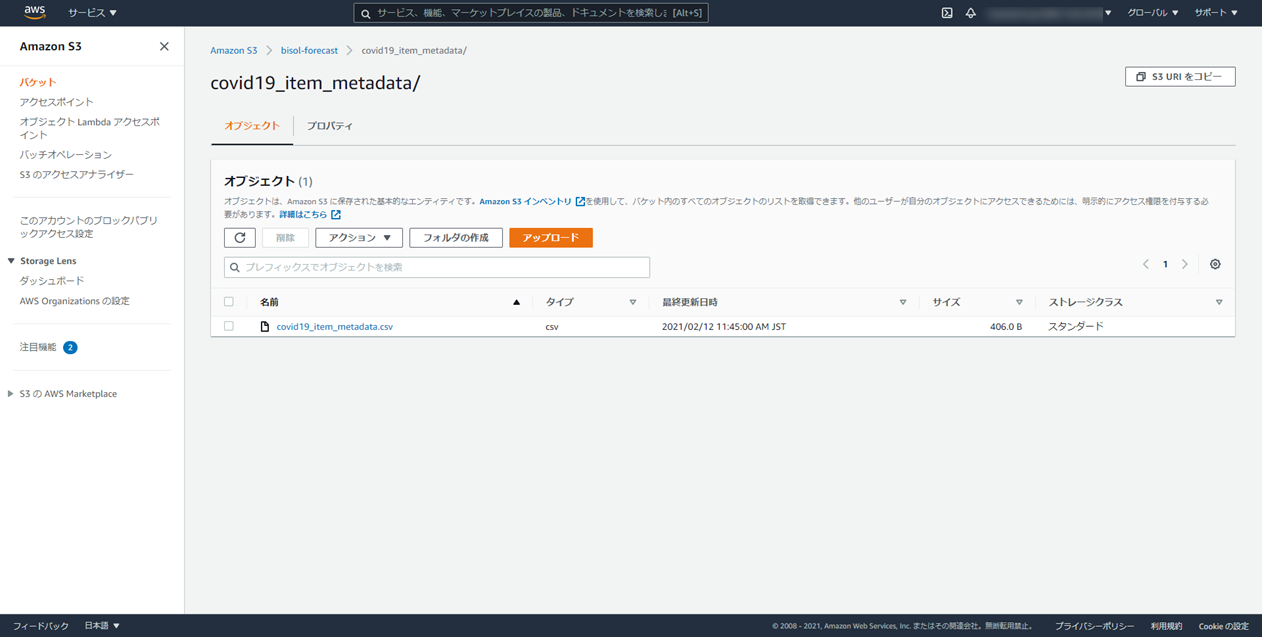Click the S3 URI copy button

tap(1180, 77)
